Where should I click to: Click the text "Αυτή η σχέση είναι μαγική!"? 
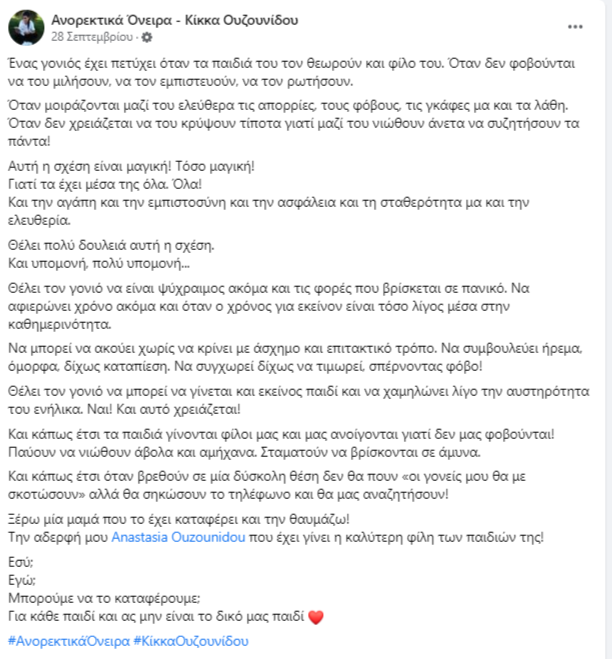(x=90, y=164)
